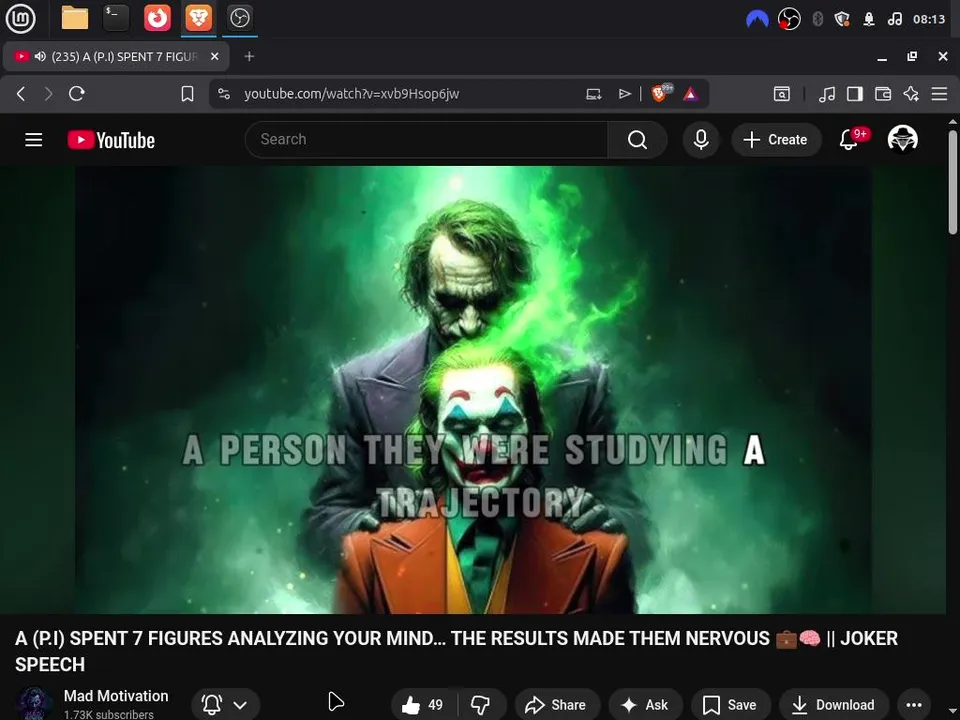Close the YouTube browser tab
This screenshot has width=960, height=720.
(x=214, y=56)
